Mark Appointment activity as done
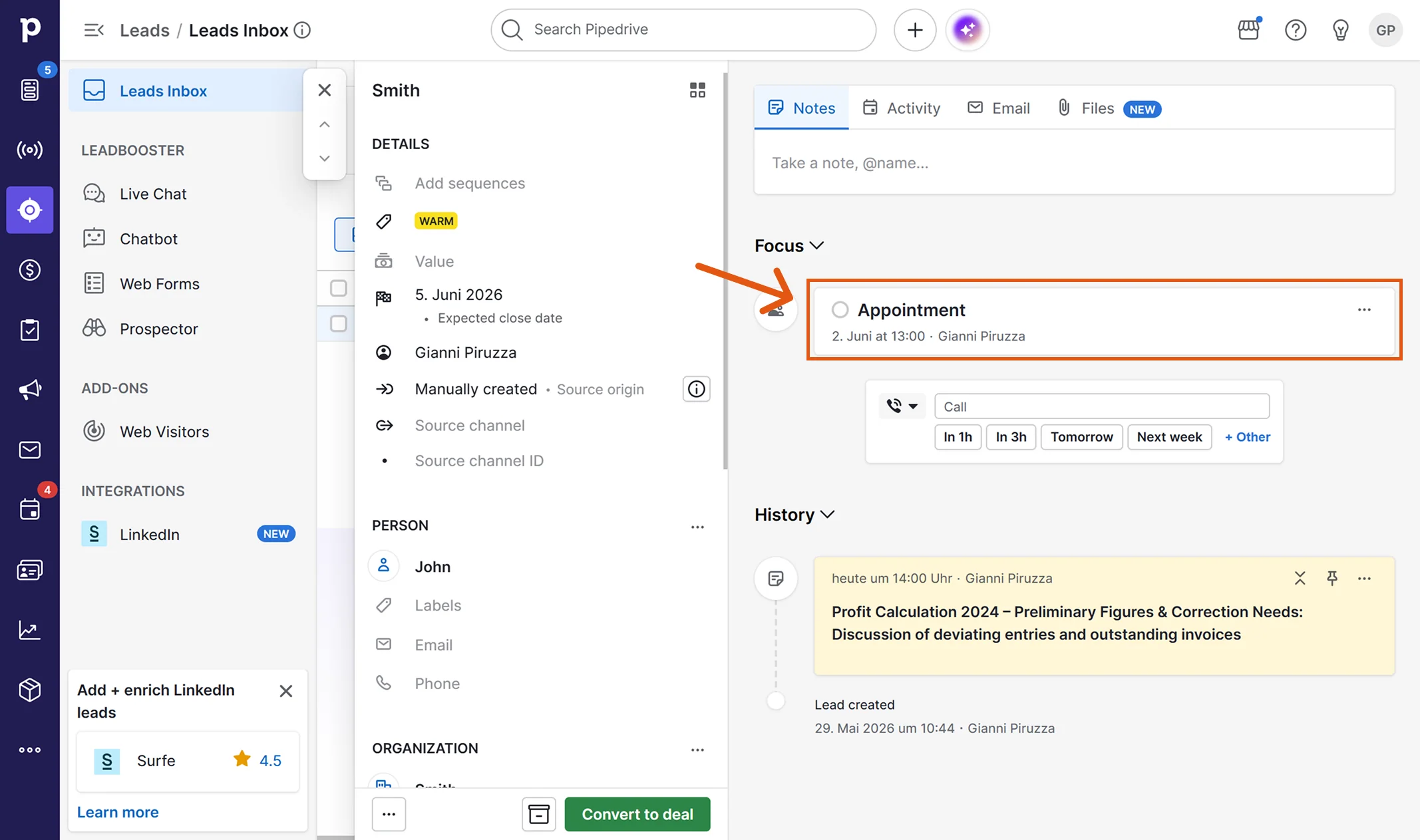Screen dimensions: 1420x840 [840, 310]
